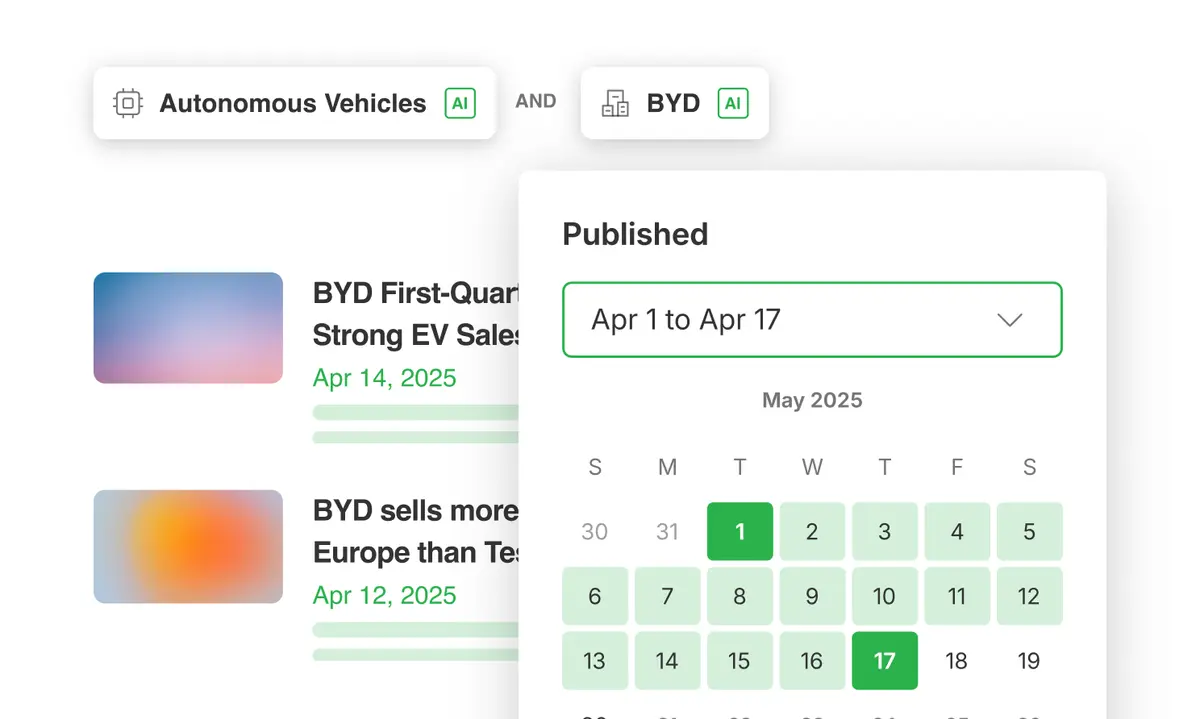Select calendar day 16
Viewport: 1200px width, 719px height.
(x=812, y=661)
